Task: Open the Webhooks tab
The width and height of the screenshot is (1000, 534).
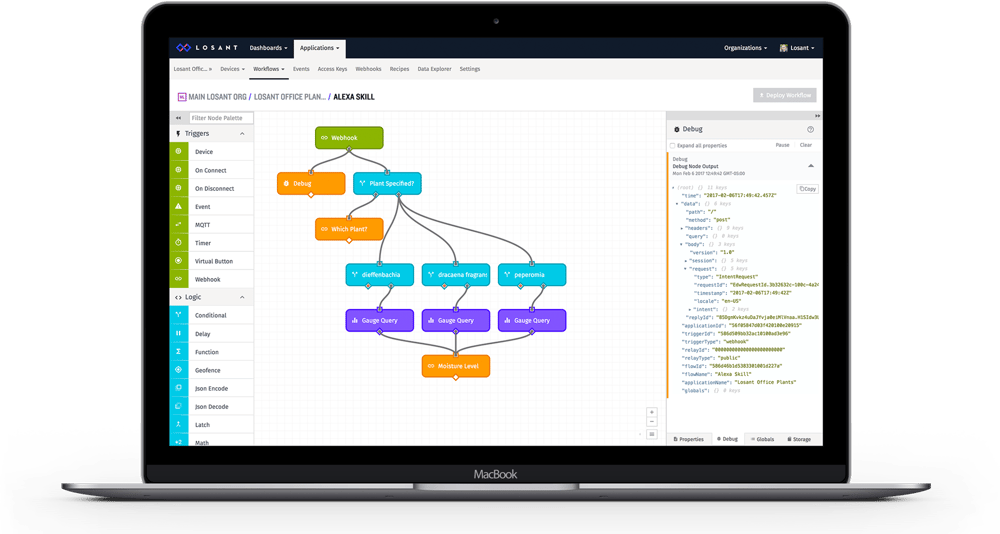Action: (x=368, y=69)
